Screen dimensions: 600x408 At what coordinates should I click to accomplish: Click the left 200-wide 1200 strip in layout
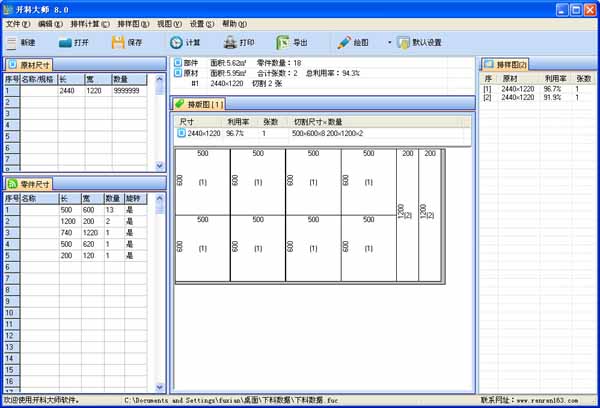408,215
